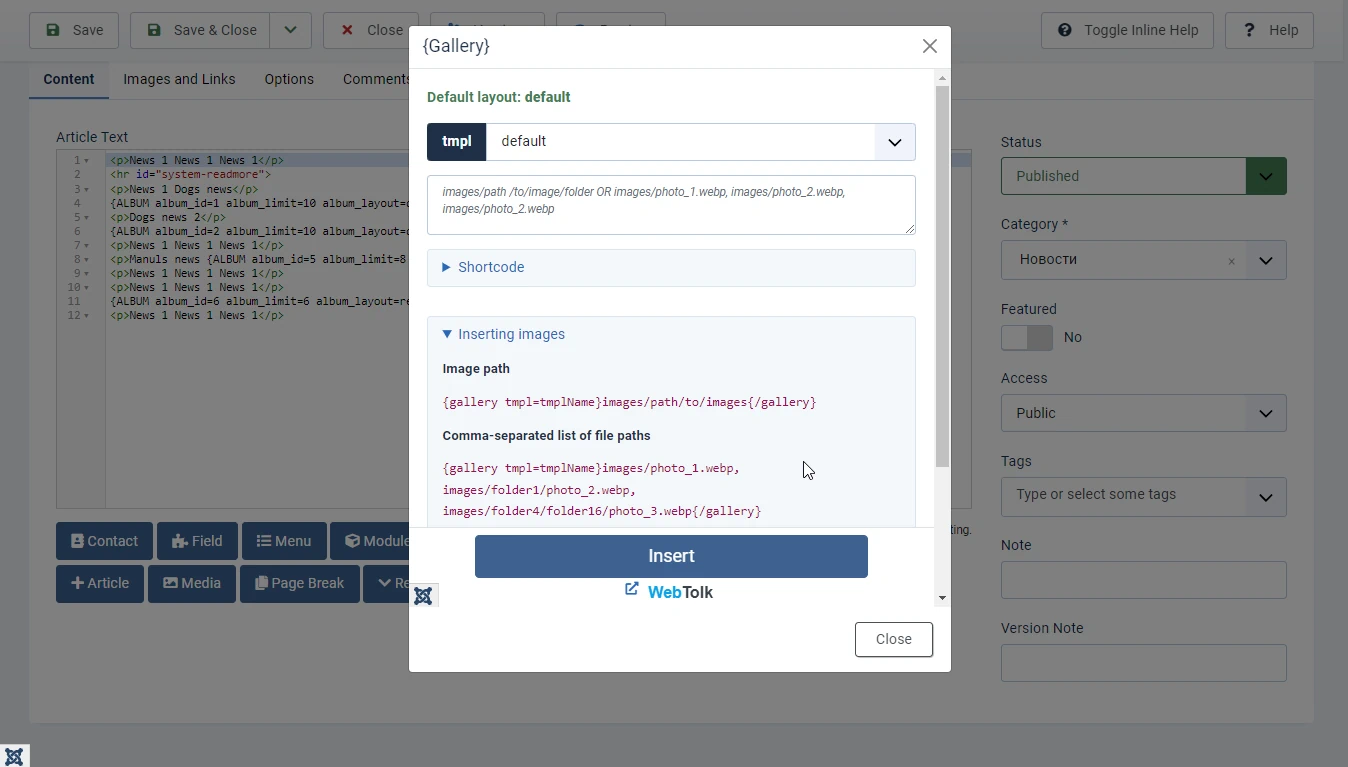
Task: Toggle the Featured switch
Action: tap(1027, 338)
